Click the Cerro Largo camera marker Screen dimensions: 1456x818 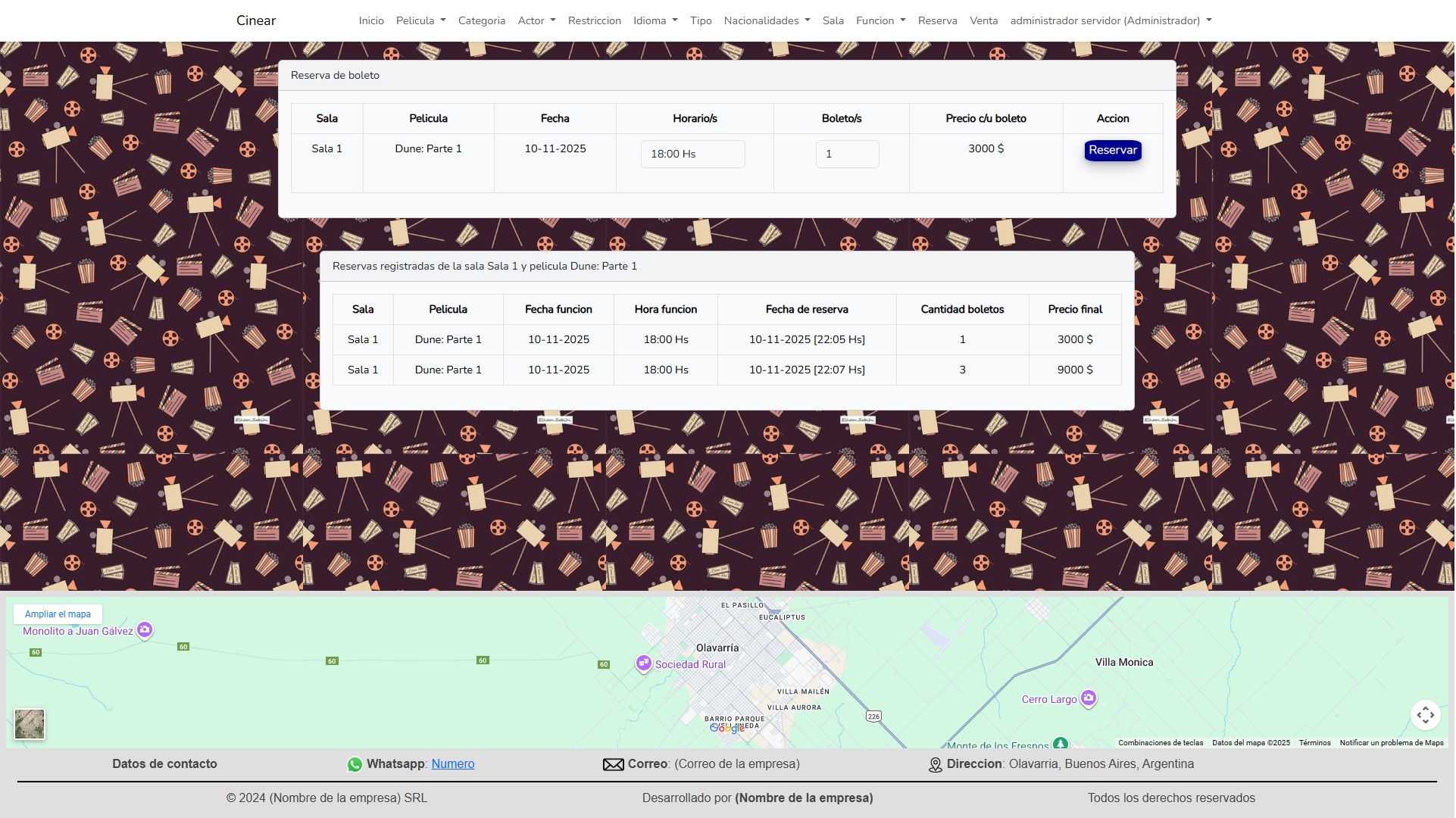pos(1089,698)
